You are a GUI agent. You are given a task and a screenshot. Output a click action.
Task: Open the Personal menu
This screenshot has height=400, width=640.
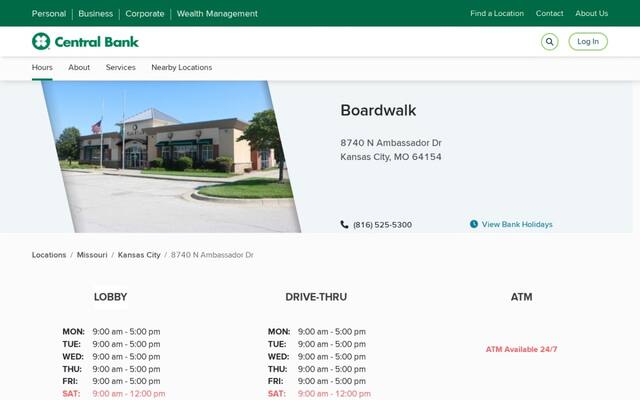pos(49,13)
